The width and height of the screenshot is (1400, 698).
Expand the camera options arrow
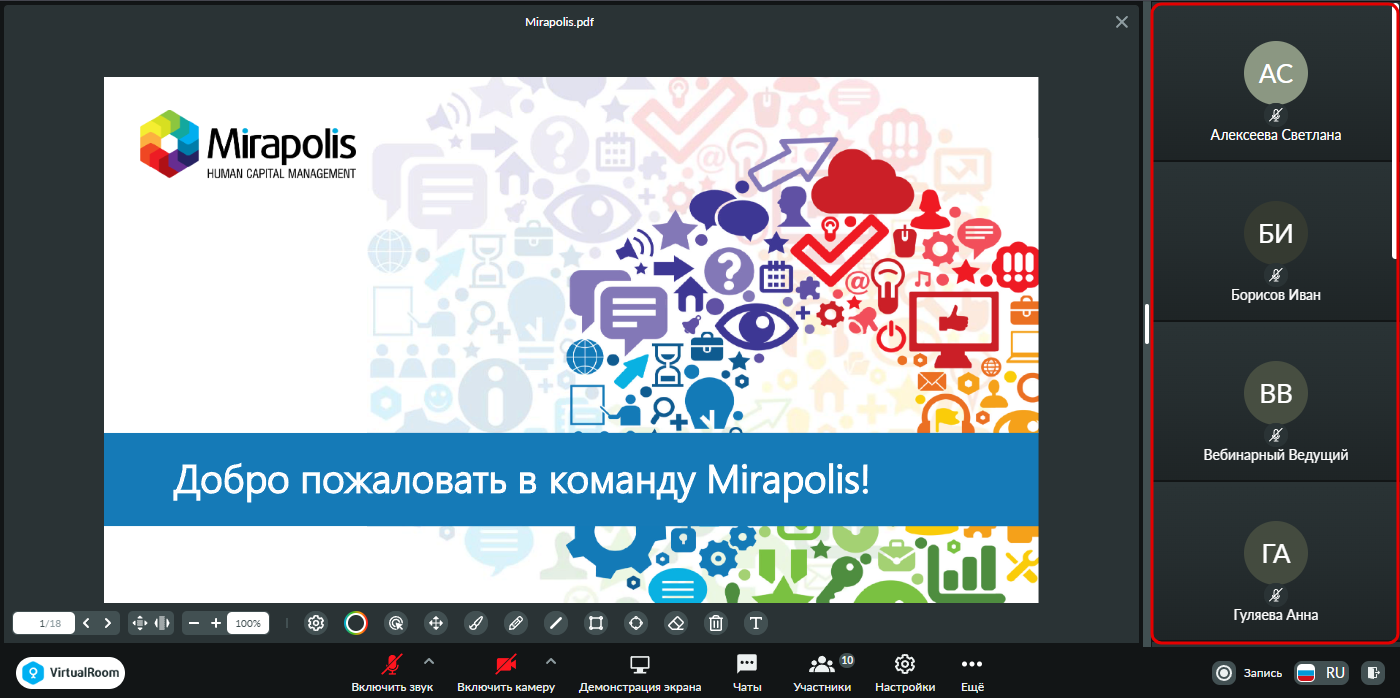(551, 661)
